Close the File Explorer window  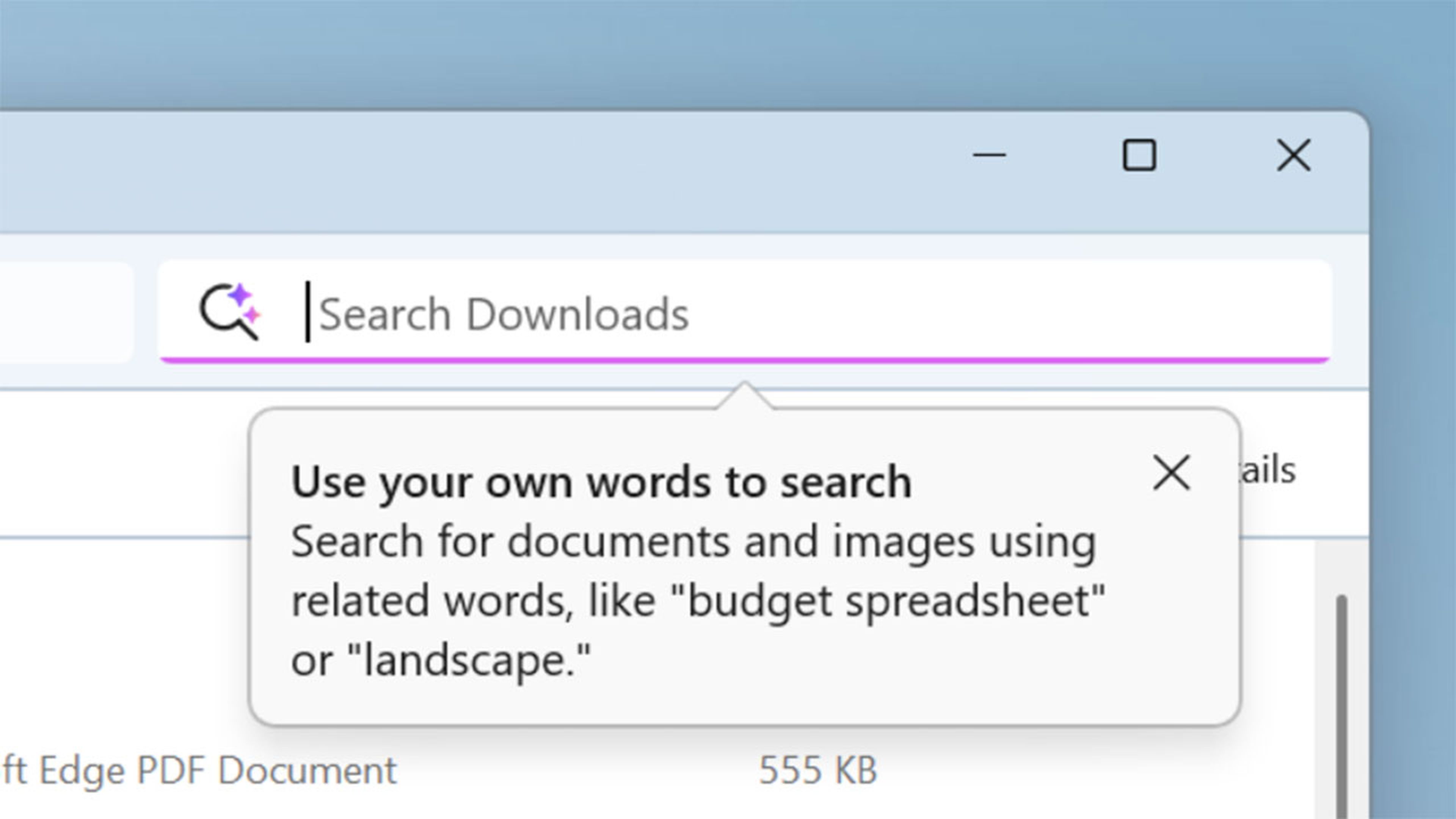pyautogui.click(x=1293, y=155)
